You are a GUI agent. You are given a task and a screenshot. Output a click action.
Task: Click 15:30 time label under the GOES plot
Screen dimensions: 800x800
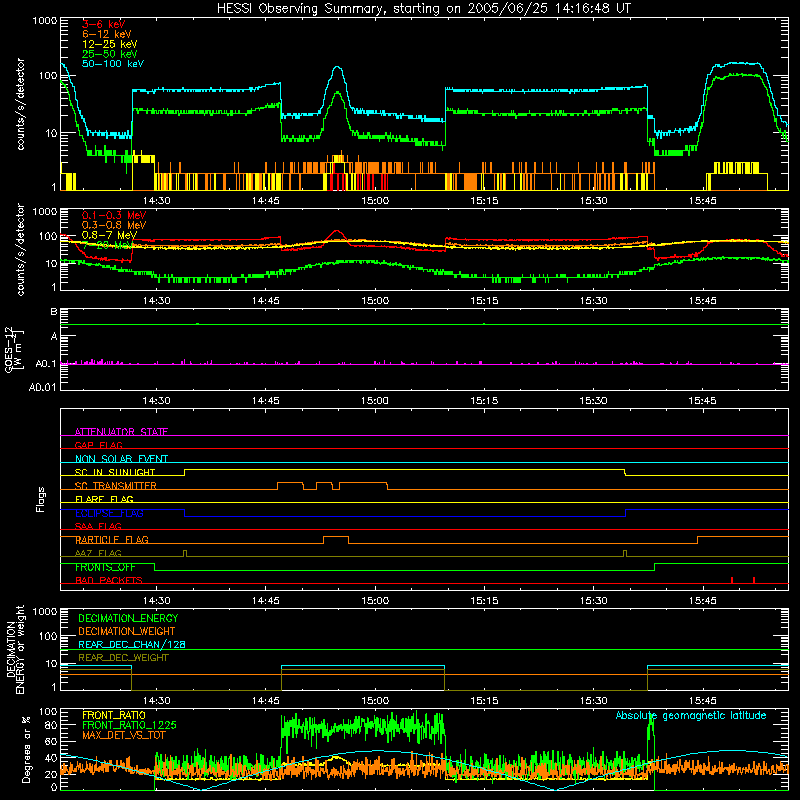coord(593,401)
